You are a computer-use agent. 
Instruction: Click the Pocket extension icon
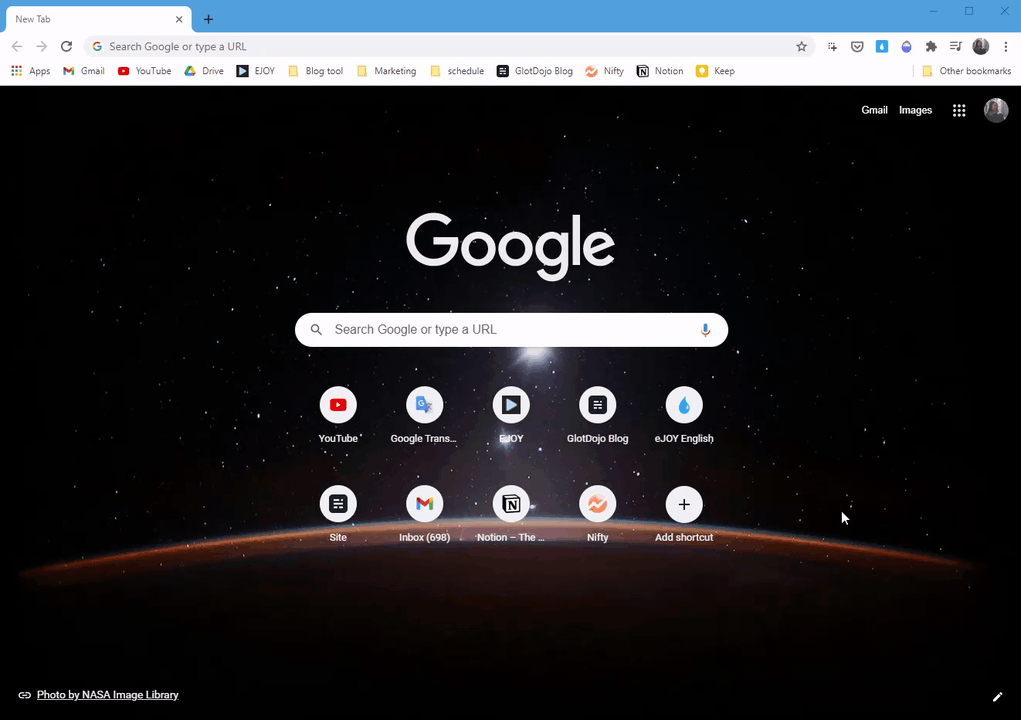point(857,46)
